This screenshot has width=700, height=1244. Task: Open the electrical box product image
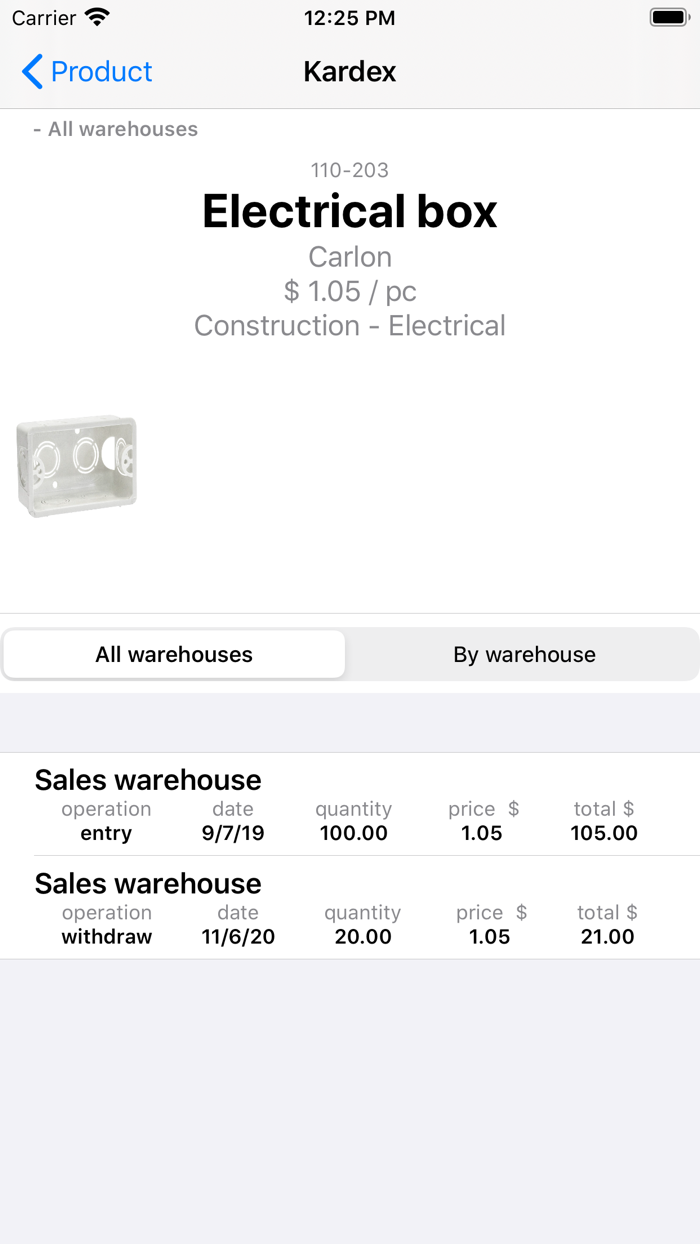click(x=77, y=467)
